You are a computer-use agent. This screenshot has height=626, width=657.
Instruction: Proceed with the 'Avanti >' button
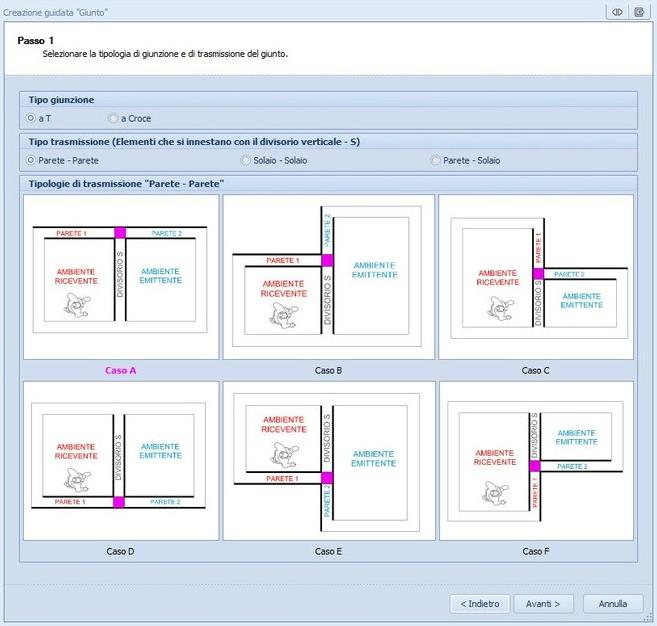pyautogui.click(x=542, y=604)
